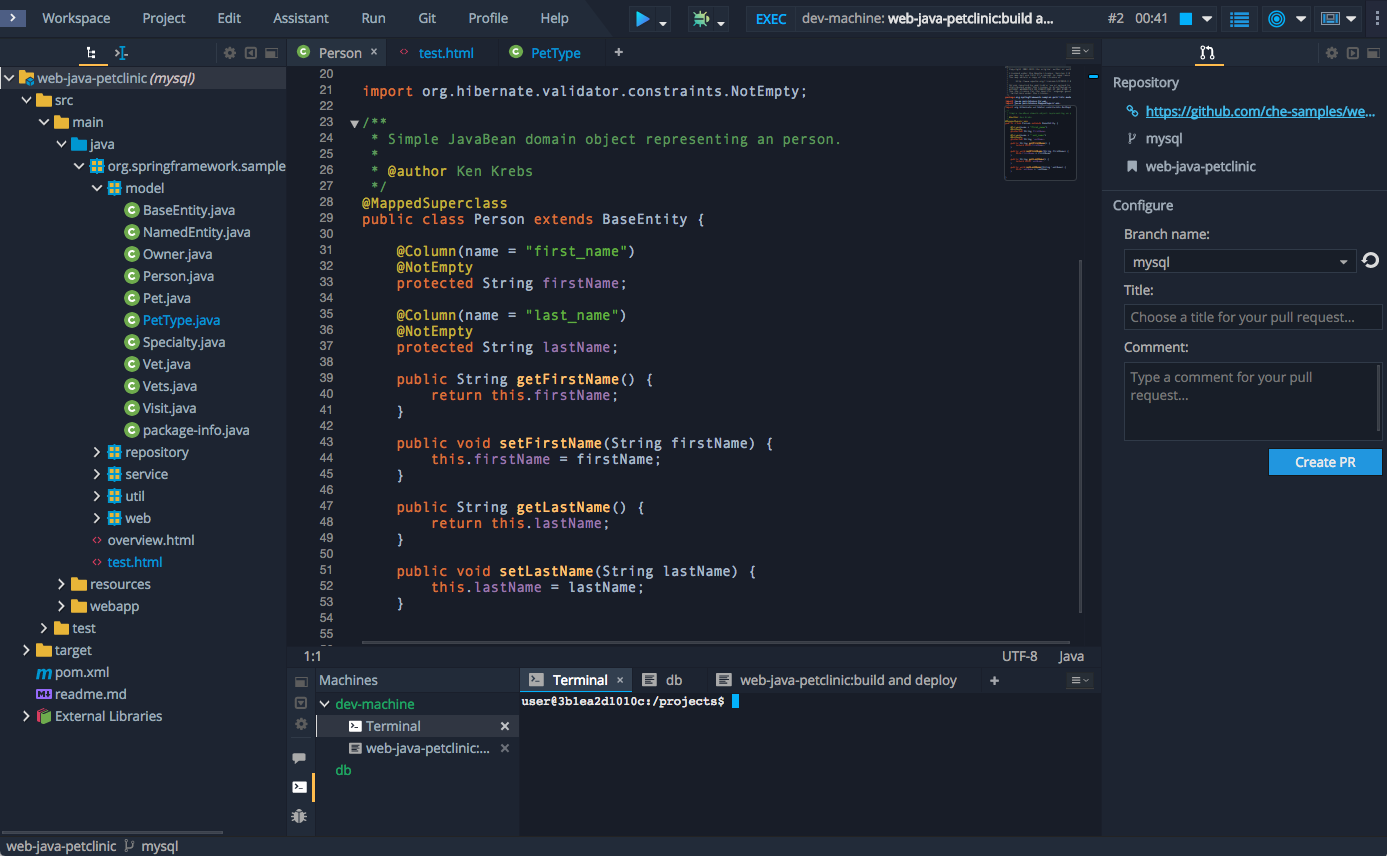Screen dimensions: 1387x856
Task: Switch to the PetType editor tab
Action: click(555, 53)
